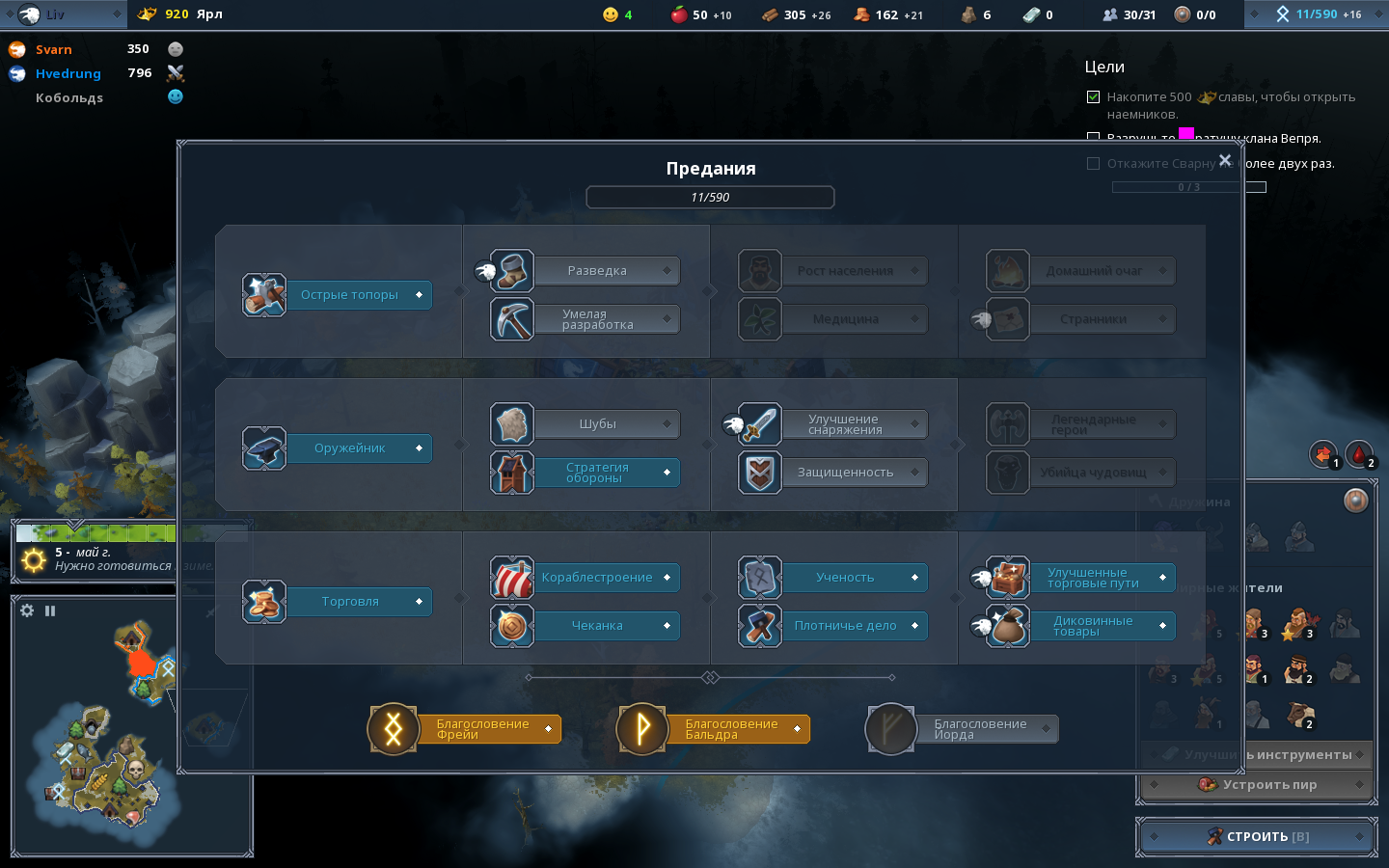This screenshot has height=868, width=1389.
Task: Click the lore progress bar 11/590
Action: tap(710, 197)
